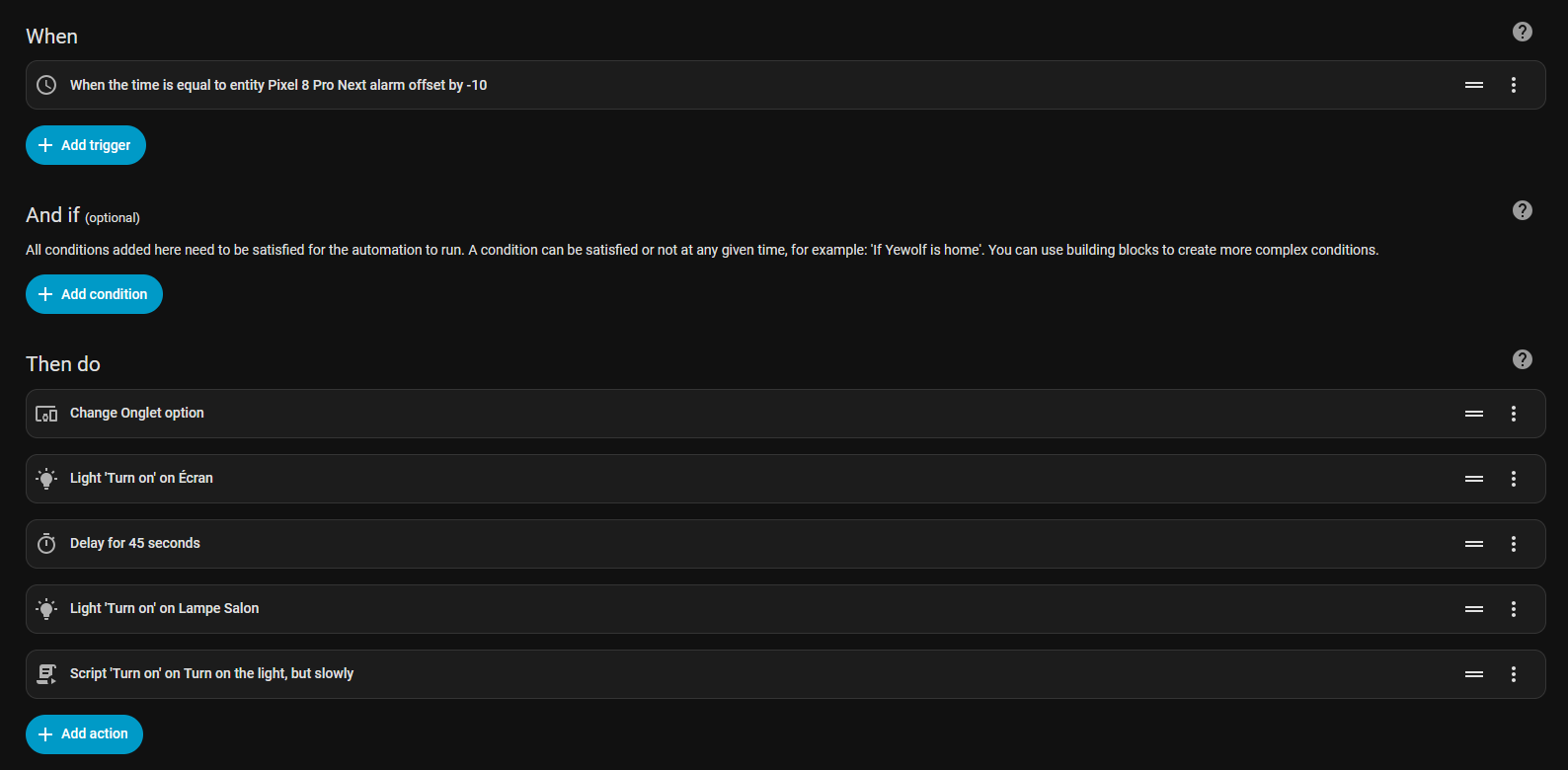The width and height of the screenshot is (1568, 770).
Task: Open three-dot menu for time trigger
Action: tap(1513, 85)
